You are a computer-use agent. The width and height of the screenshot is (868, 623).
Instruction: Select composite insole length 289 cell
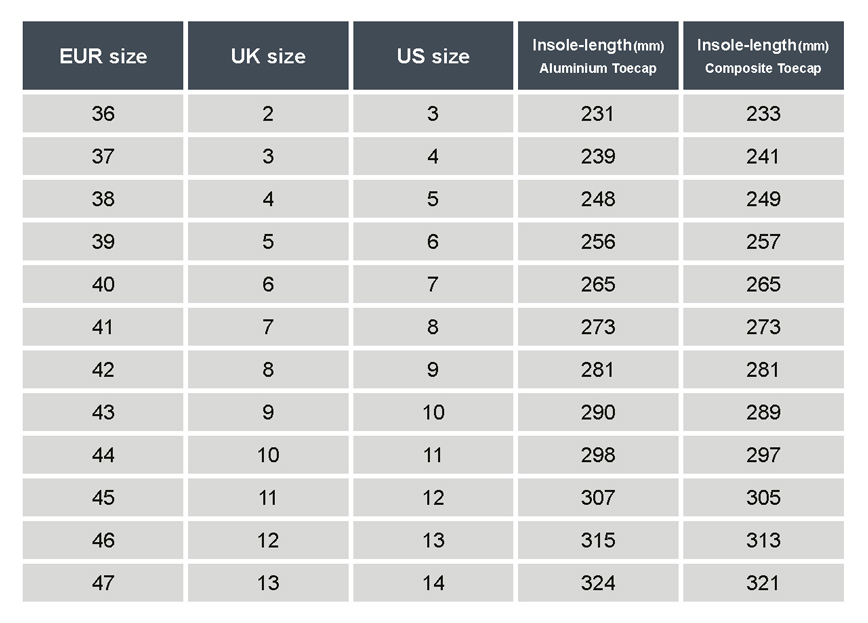[x=763, y=412]
